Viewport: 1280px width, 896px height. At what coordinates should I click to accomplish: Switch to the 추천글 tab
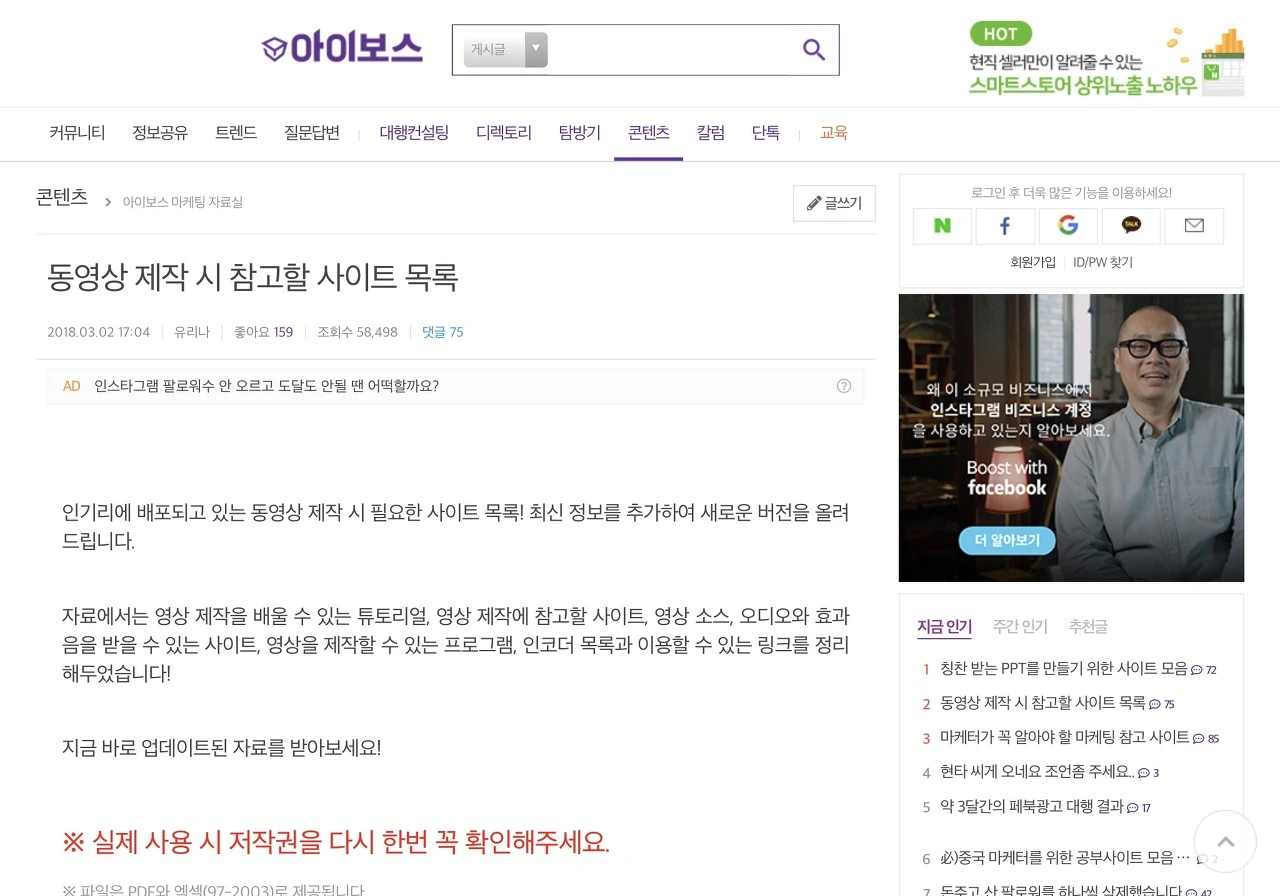pyautogui.click(x=1088, y=627)
